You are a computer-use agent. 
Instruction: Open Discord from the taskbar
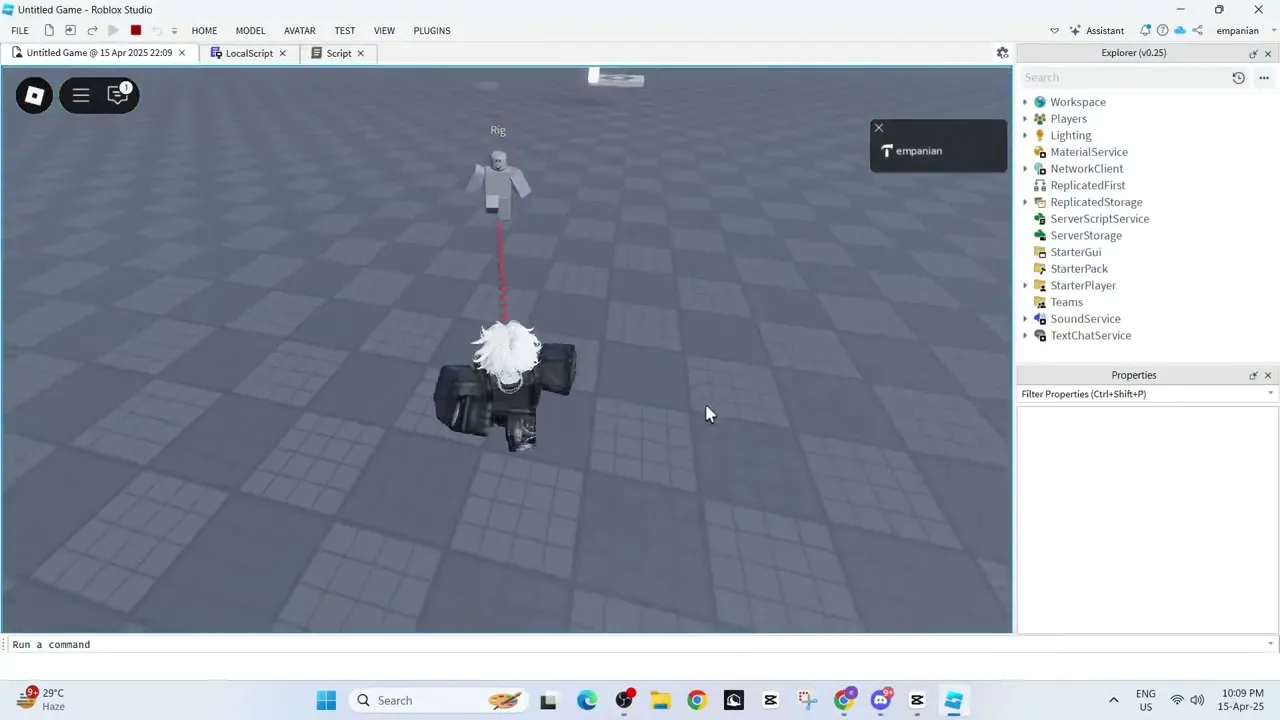881,699
